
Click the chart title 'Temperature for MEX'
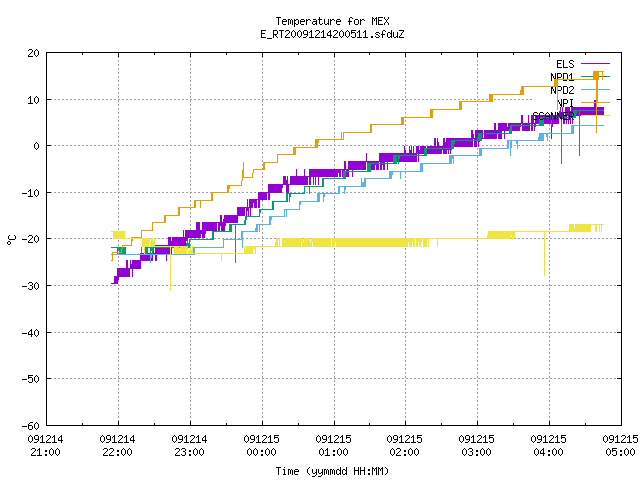pos(332,21)
